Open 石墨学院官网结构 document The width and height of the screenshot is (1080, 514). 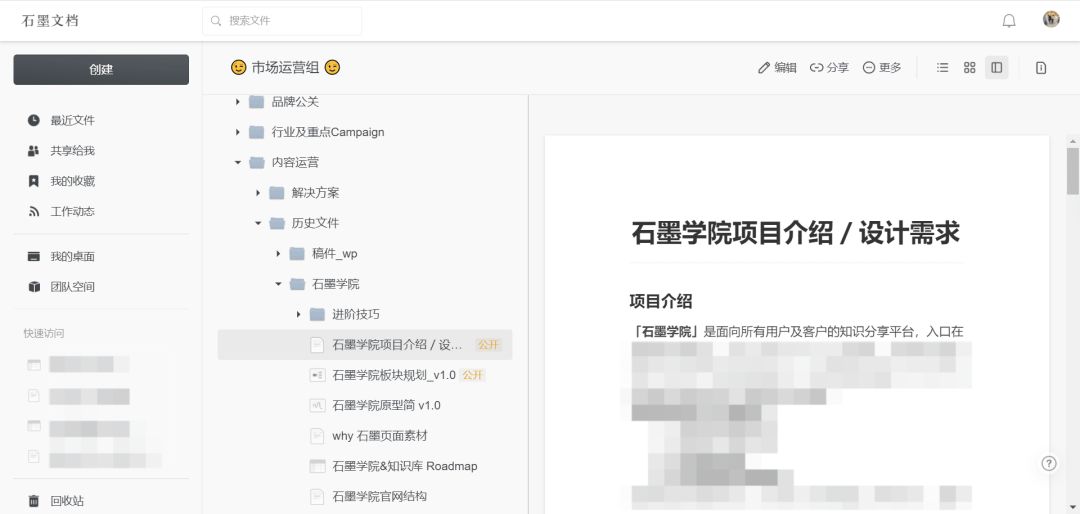pyautogui.click(x=380, y=496)
